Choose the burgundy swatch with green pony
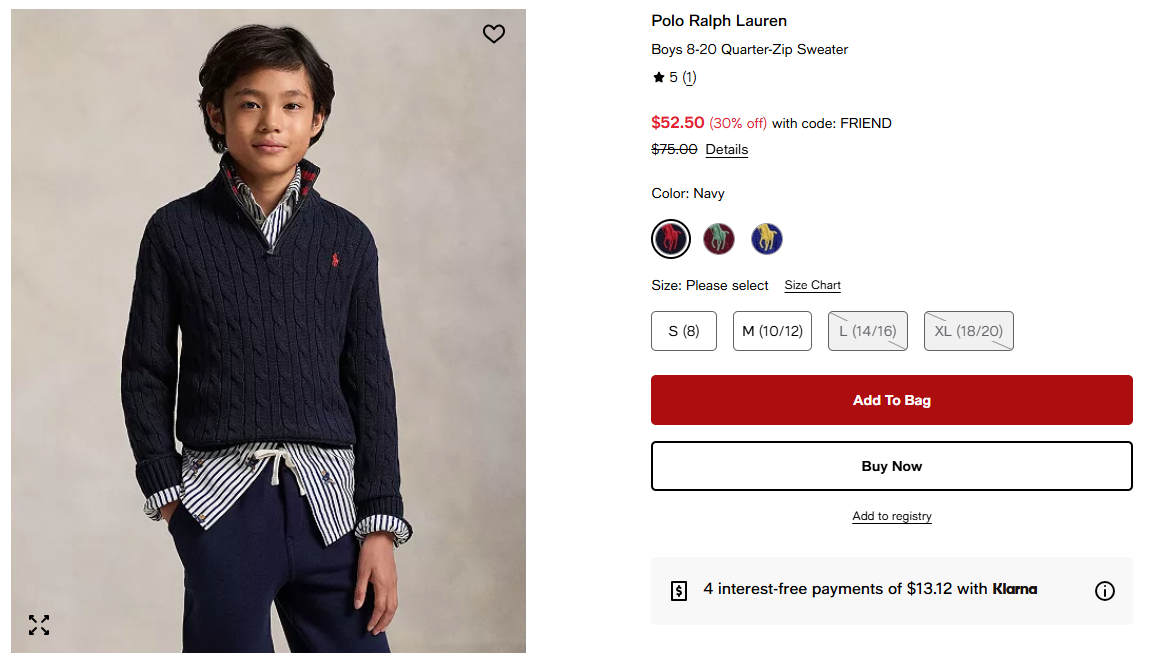 pos(719,239)
